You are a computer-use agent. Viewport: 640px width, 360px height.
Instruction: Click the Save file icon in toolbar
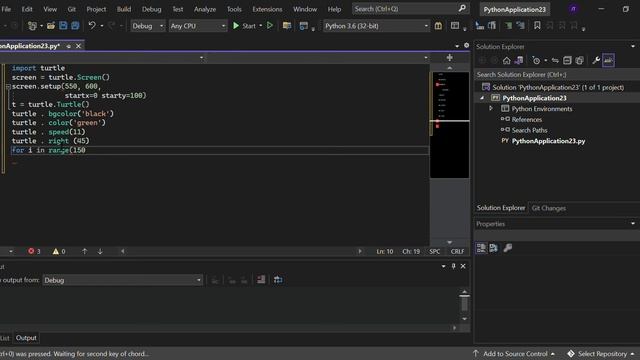coord(63,26)
